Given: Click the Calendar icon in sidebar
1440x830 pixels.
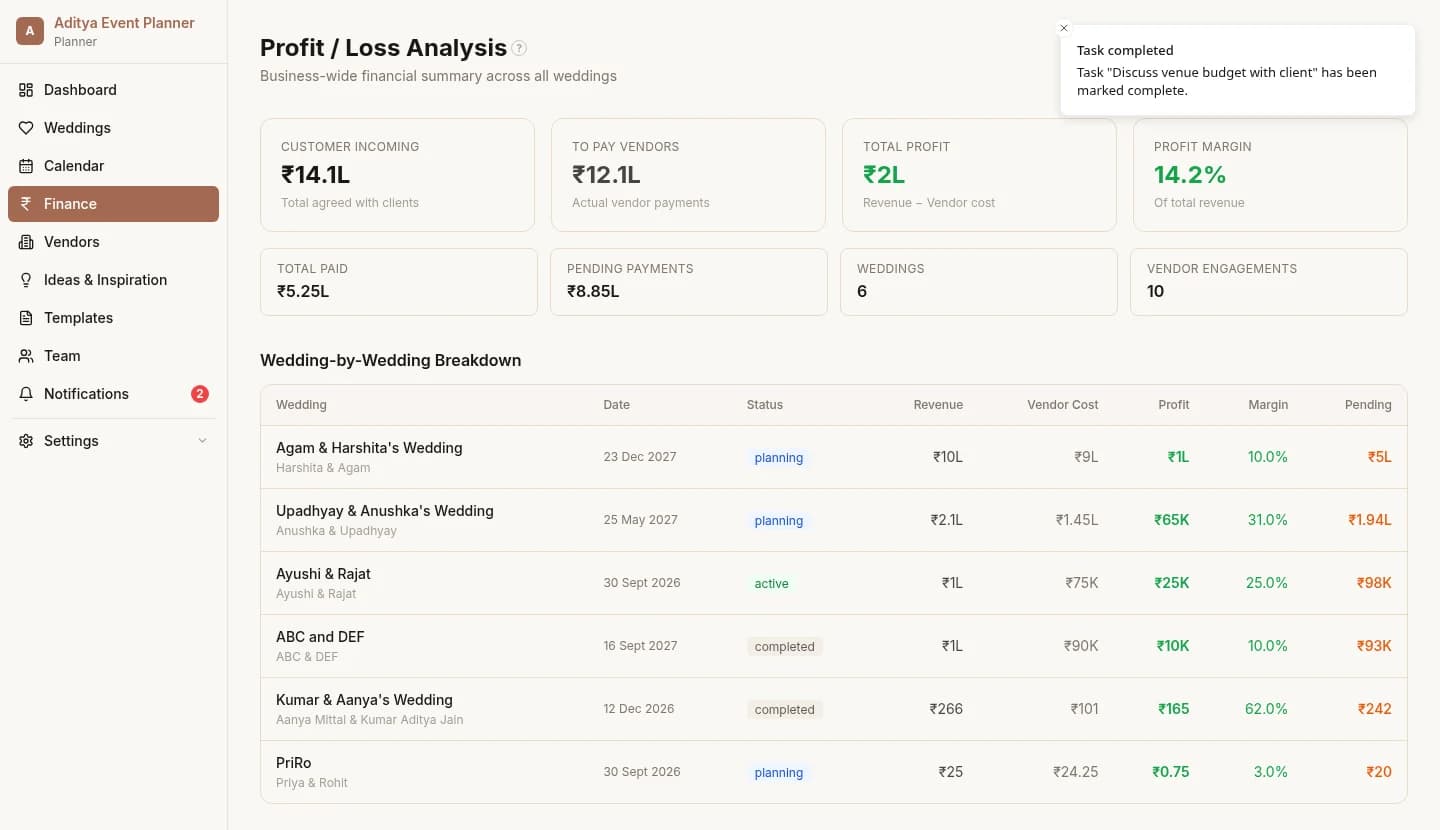Looking at the screenshot, I should coord(26,166).
